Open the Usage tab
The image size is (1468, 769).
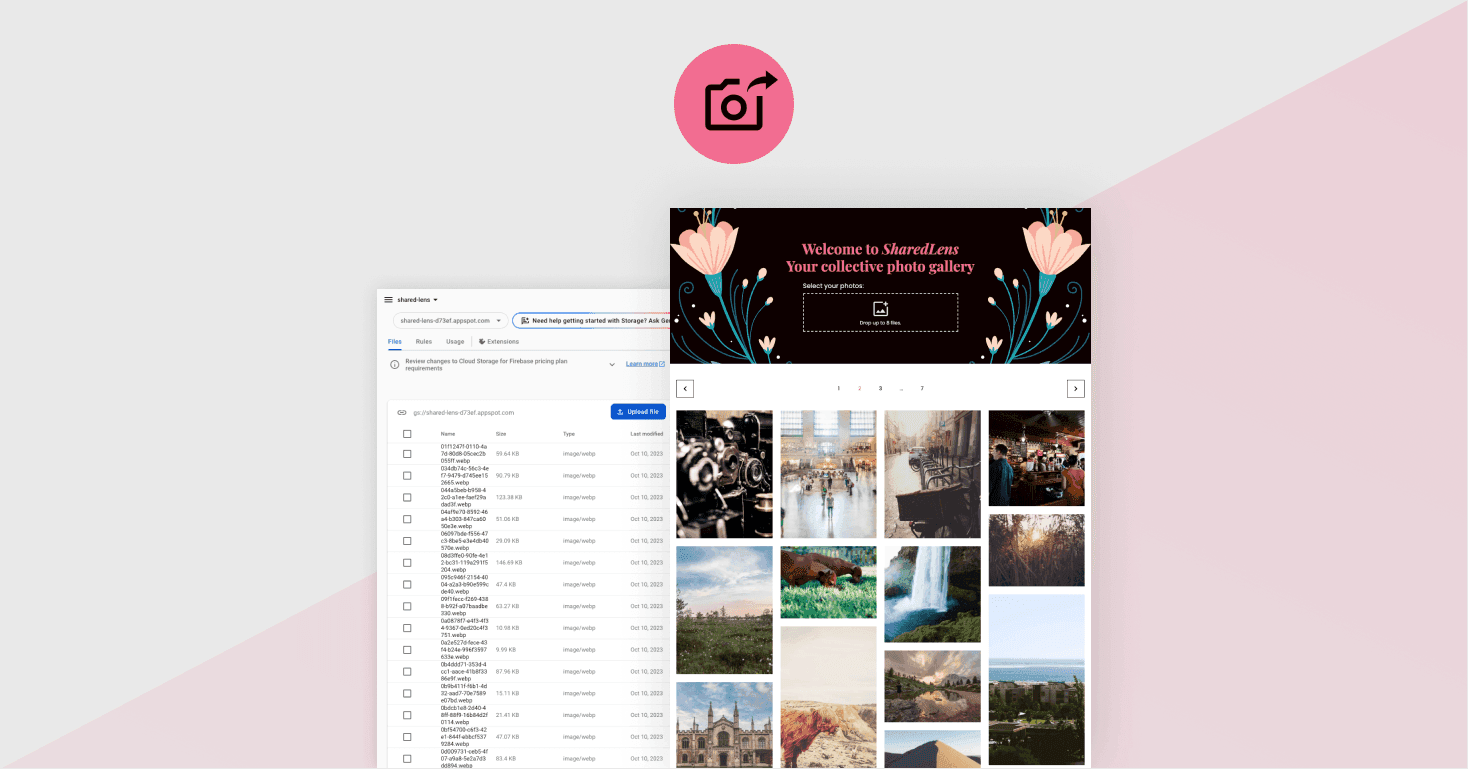coord(455,342)
